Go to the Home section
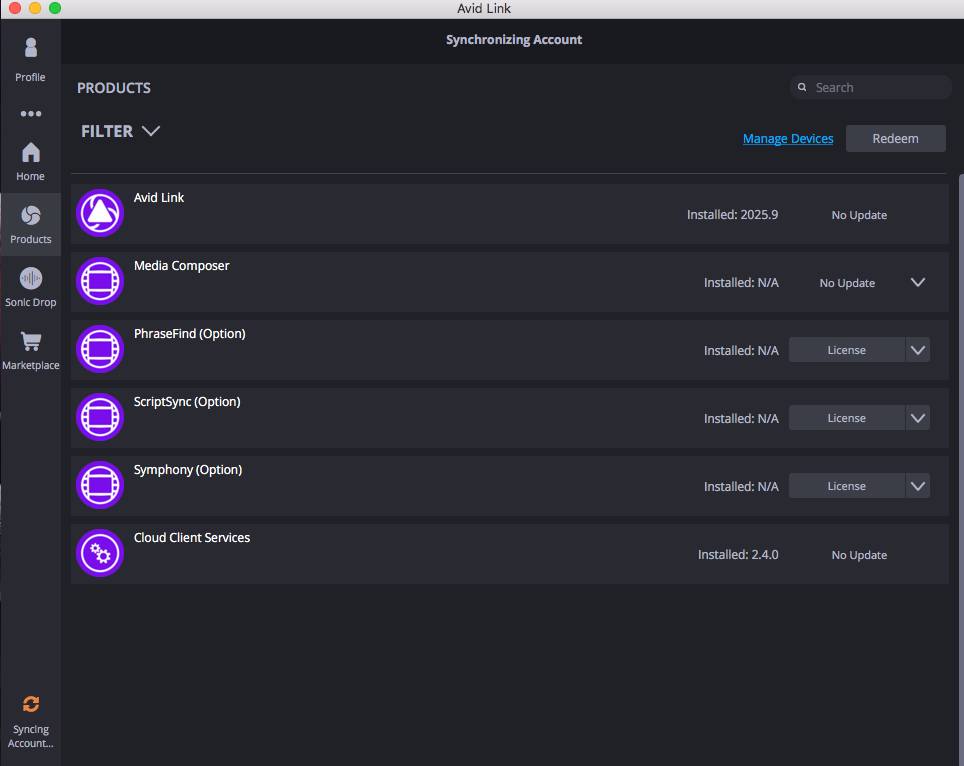This screenshot has height=766, width=964. 30,161
